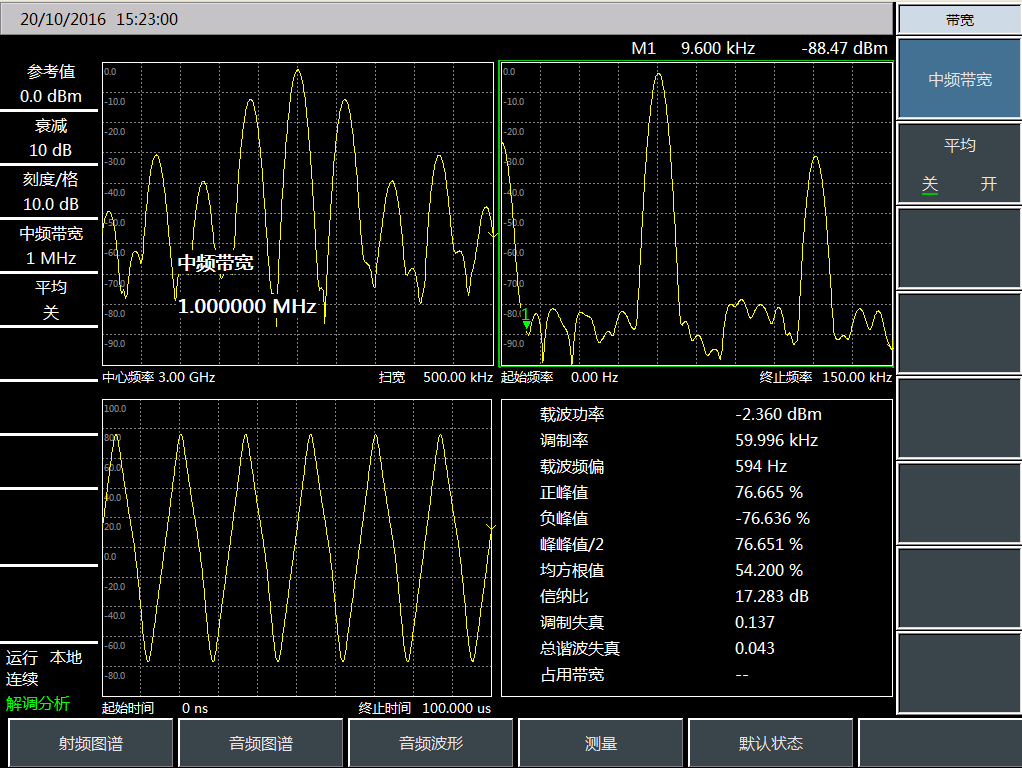Switch averaging to 开 in right panel
The width and height of the screenshot is (1022, 768).
[x=988, y=184]
